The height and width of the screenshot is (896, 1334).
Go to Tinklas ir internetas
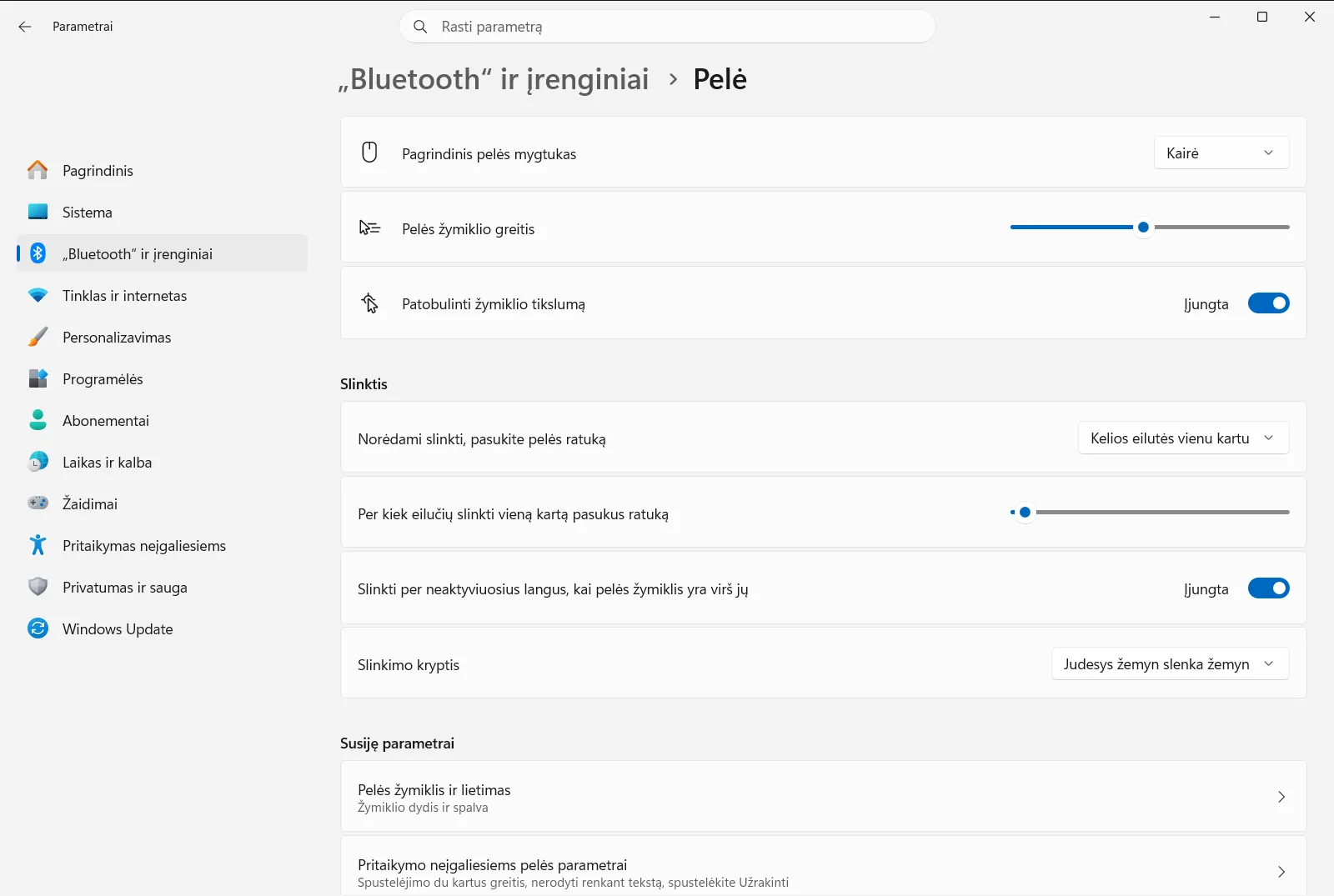coord(162,295)
